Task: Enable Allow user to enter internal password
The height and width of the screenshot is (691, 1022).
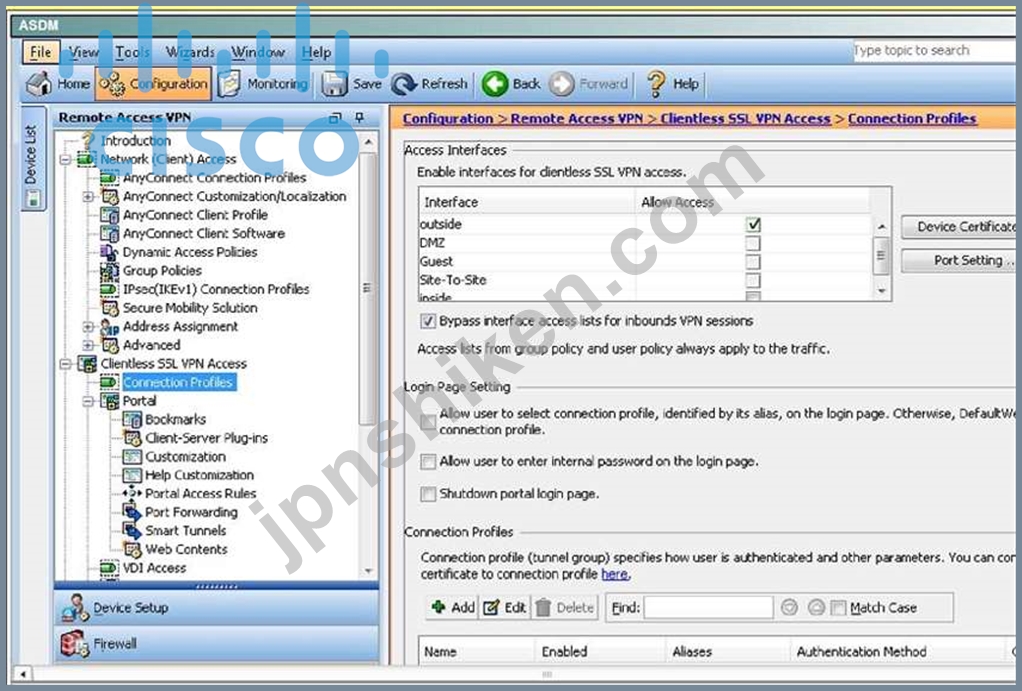Action: tap(428, 462)
